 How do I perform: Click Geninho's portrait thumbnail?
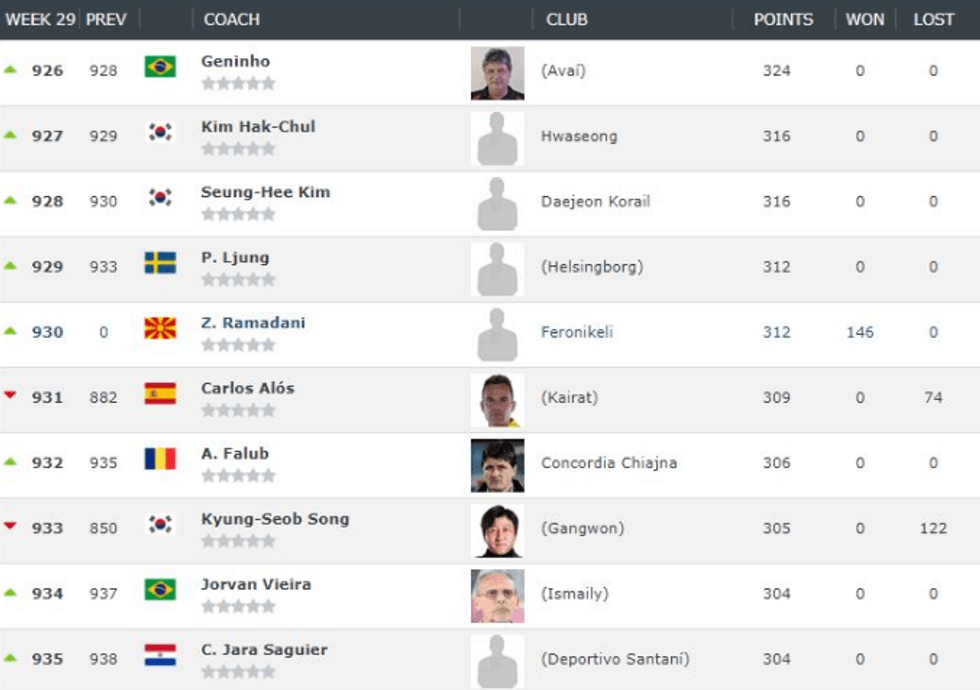[x=497, y=73]
